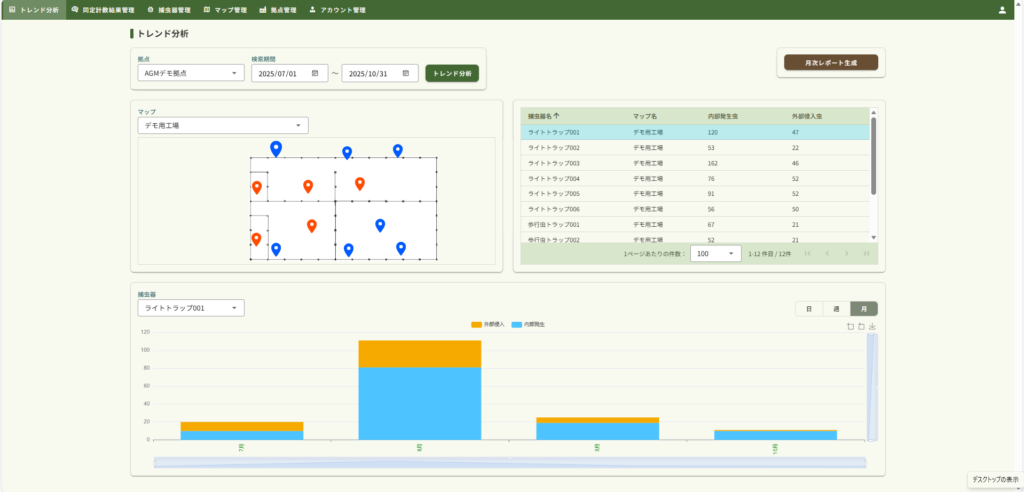
Task: Go to the next table page
Action: [x=846, y=254]
